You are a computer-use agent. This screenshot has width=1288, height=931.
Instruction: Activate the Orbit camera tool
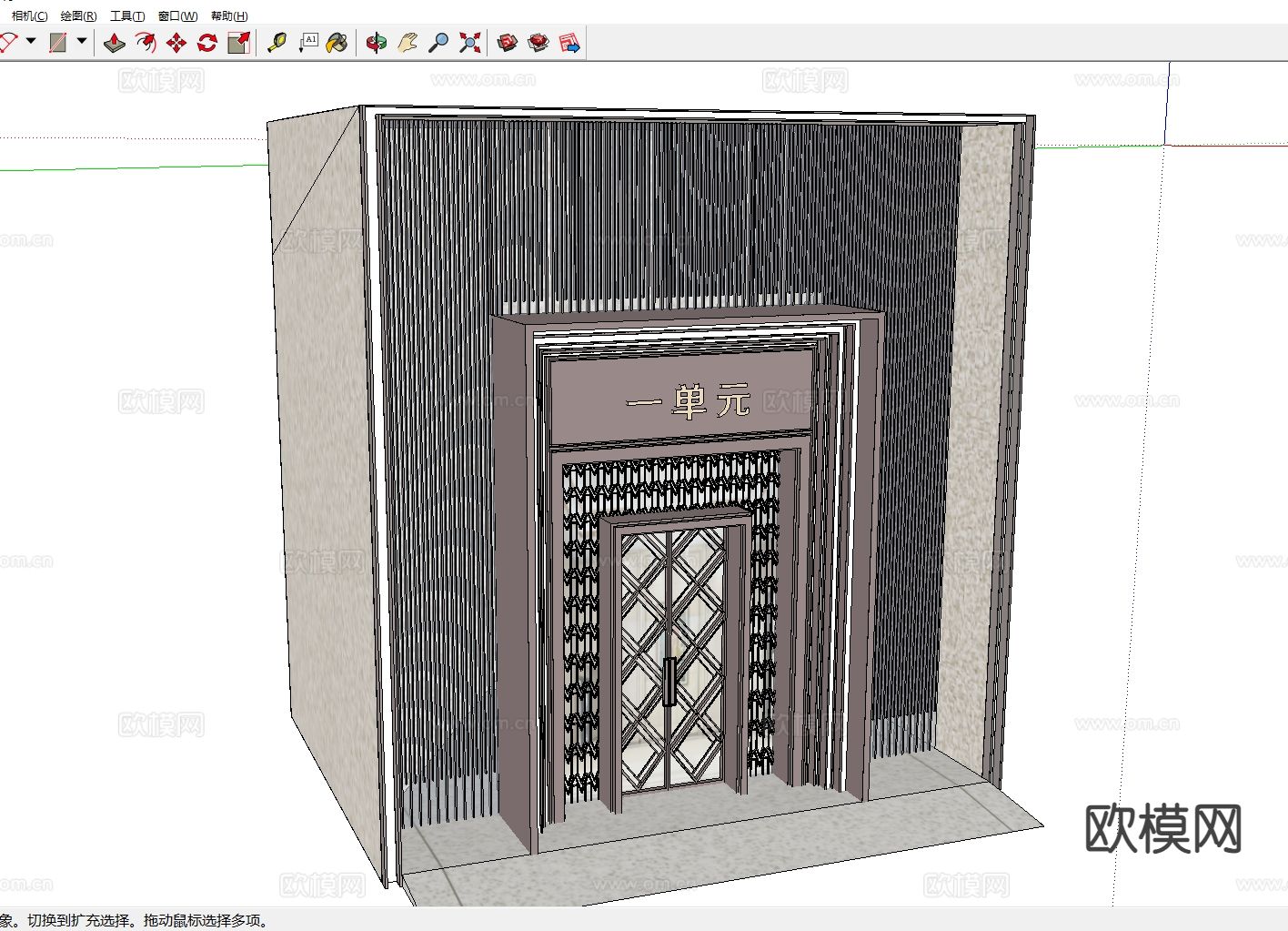[x=377, y=43]
